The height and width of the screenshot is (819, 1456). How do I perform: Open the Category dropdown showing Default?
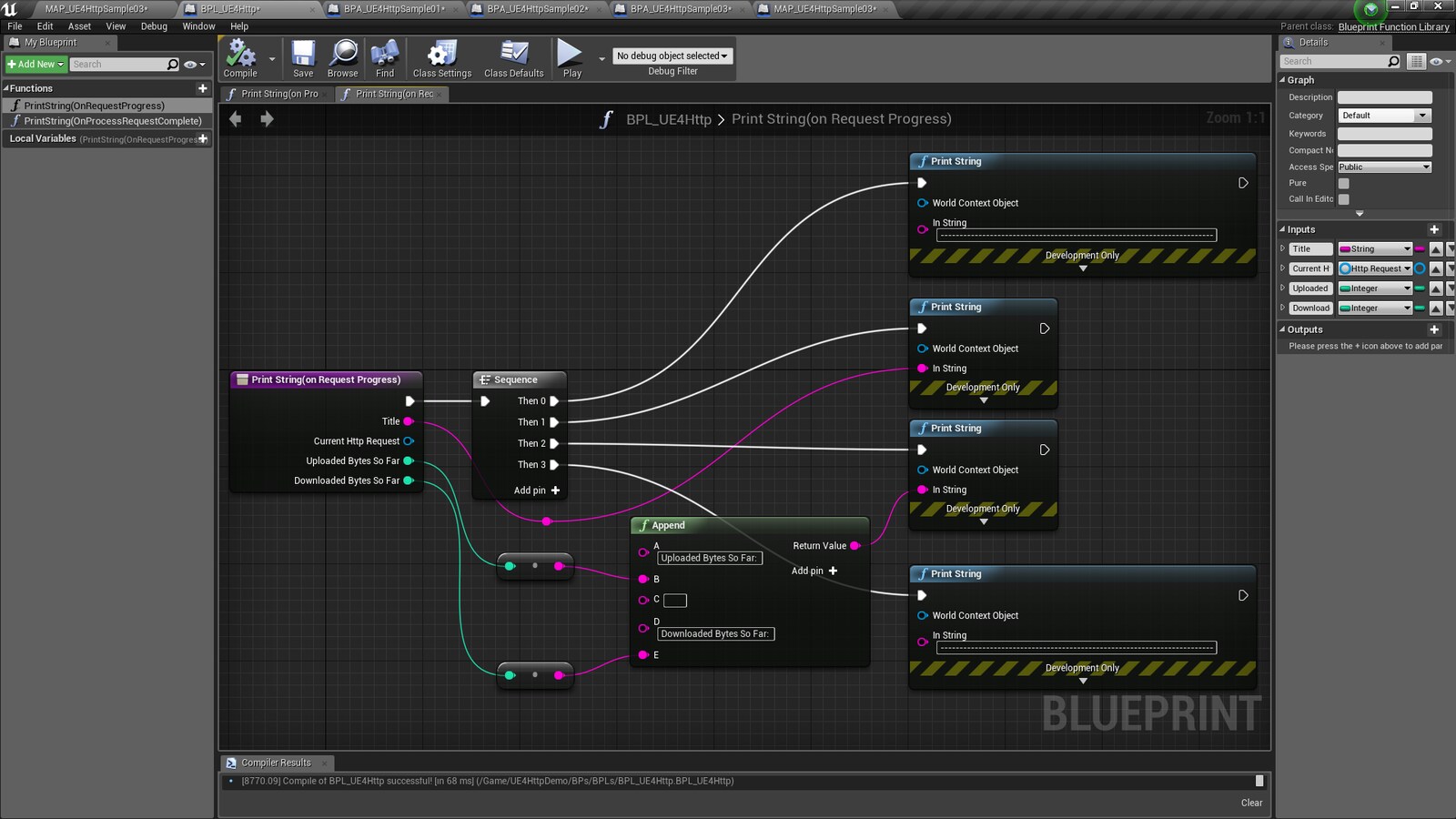(1384, 116)
